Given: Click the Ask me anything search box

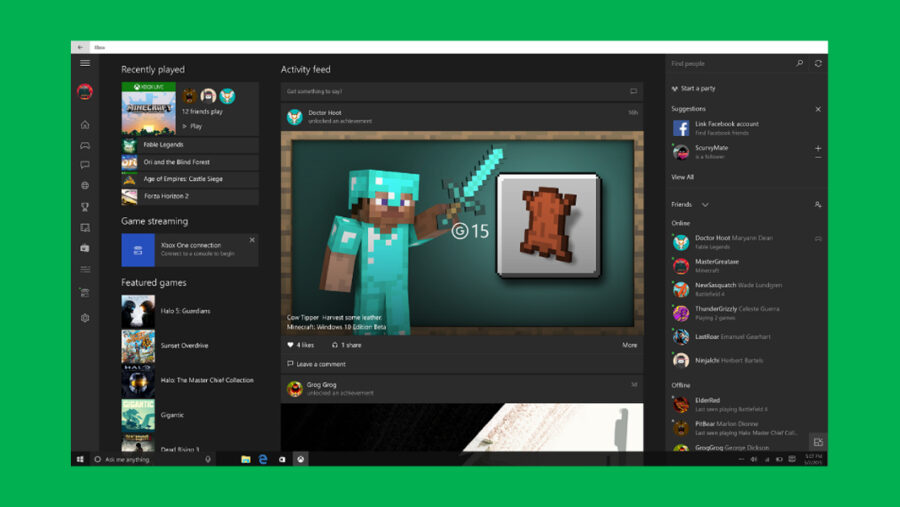Looking at the screenshot, I should pyautogui.click(x=152, y=459).
